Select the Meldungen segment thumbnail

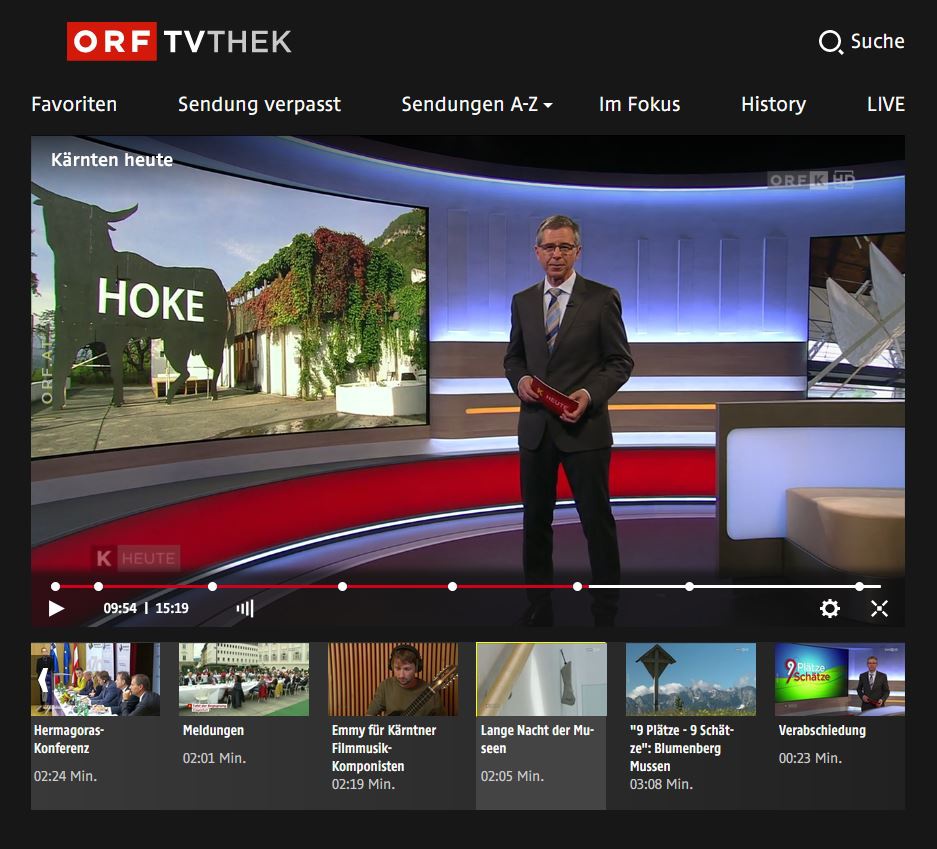tap(244, 680)
